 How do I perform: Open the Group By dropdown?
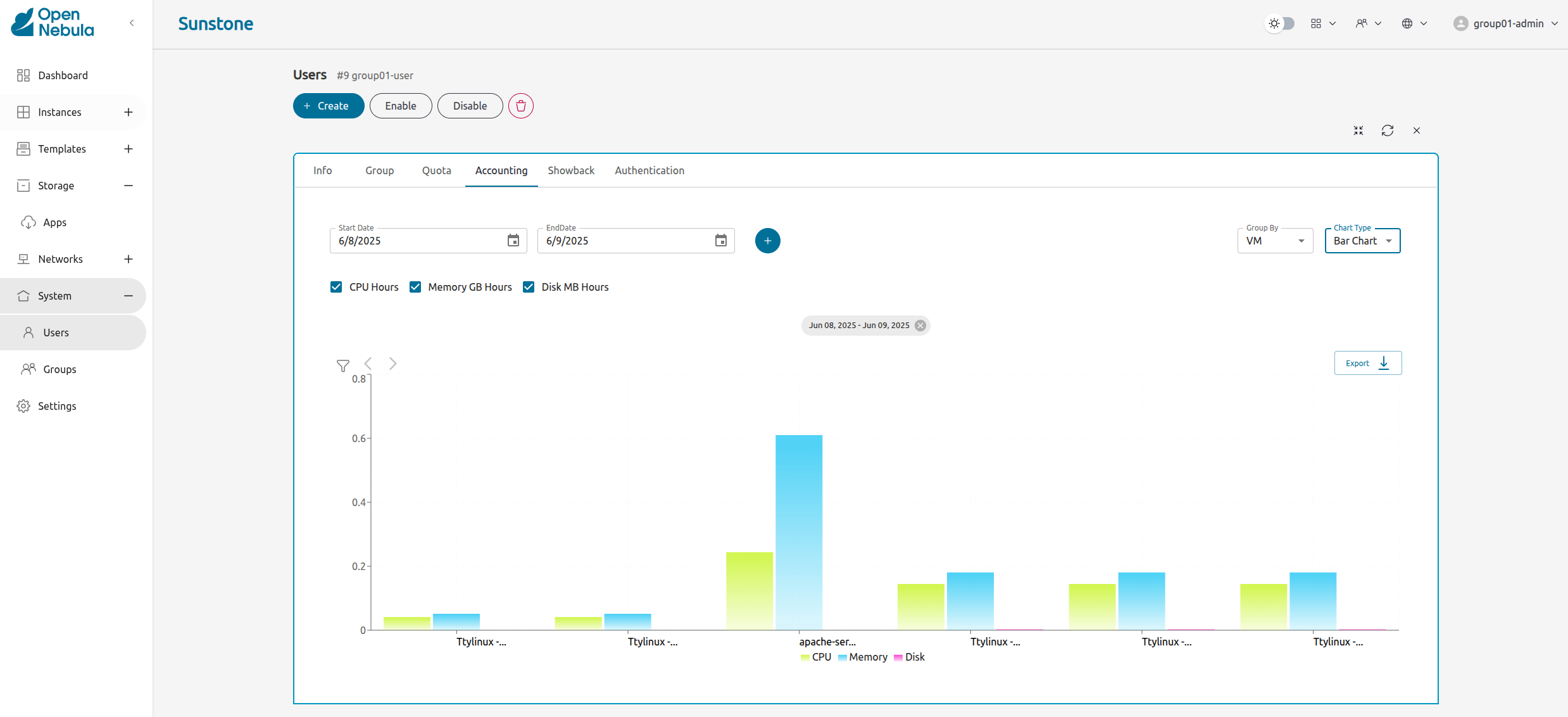pos(1274,241)
